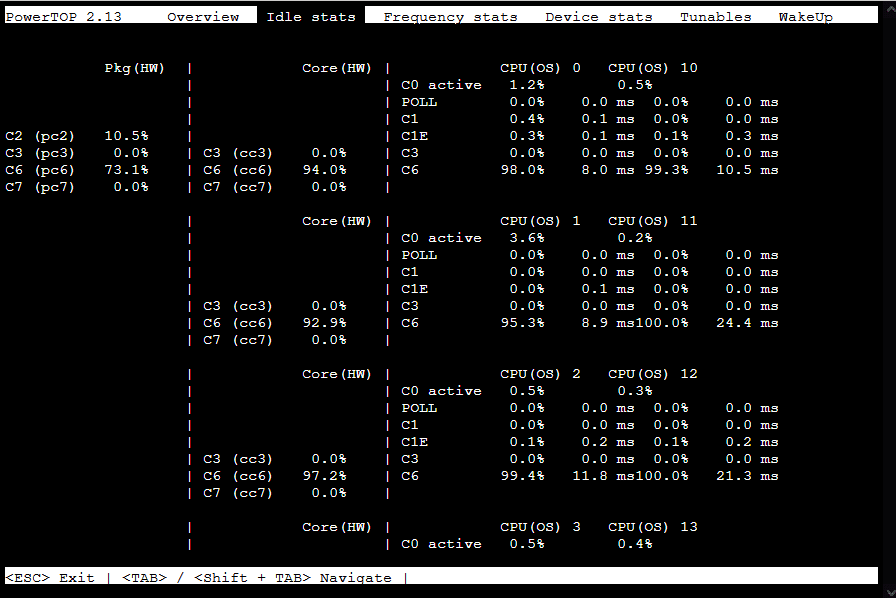The image size is (896, 598).
Task: Select the Idle stats tab
Action: (311, 17)
